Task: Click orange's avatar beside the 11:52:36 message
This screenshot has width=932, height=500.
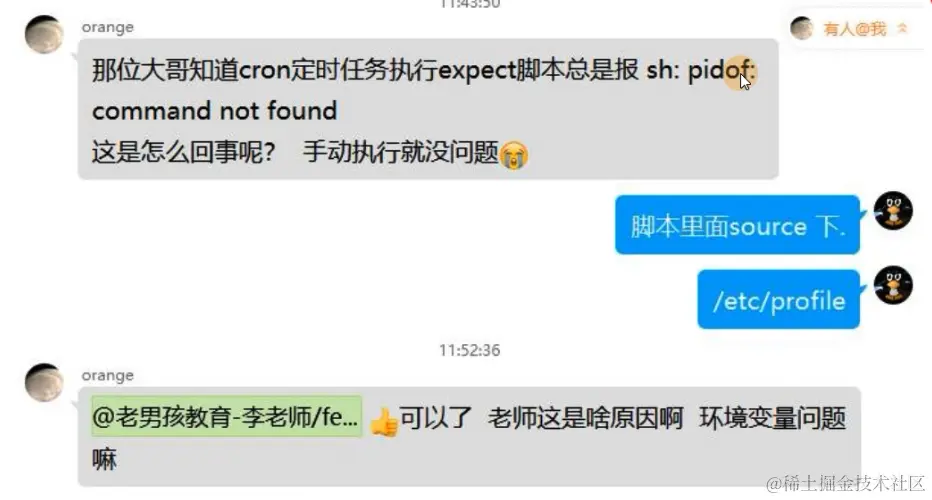Action: (44, 382)
